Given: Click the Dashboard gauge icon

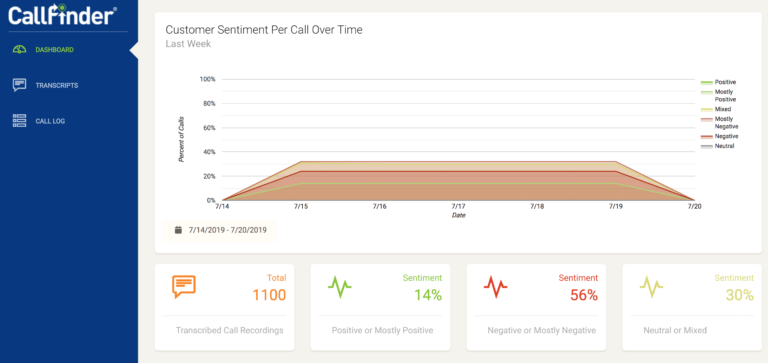Looking at the screenshot, I should (20, 49).
